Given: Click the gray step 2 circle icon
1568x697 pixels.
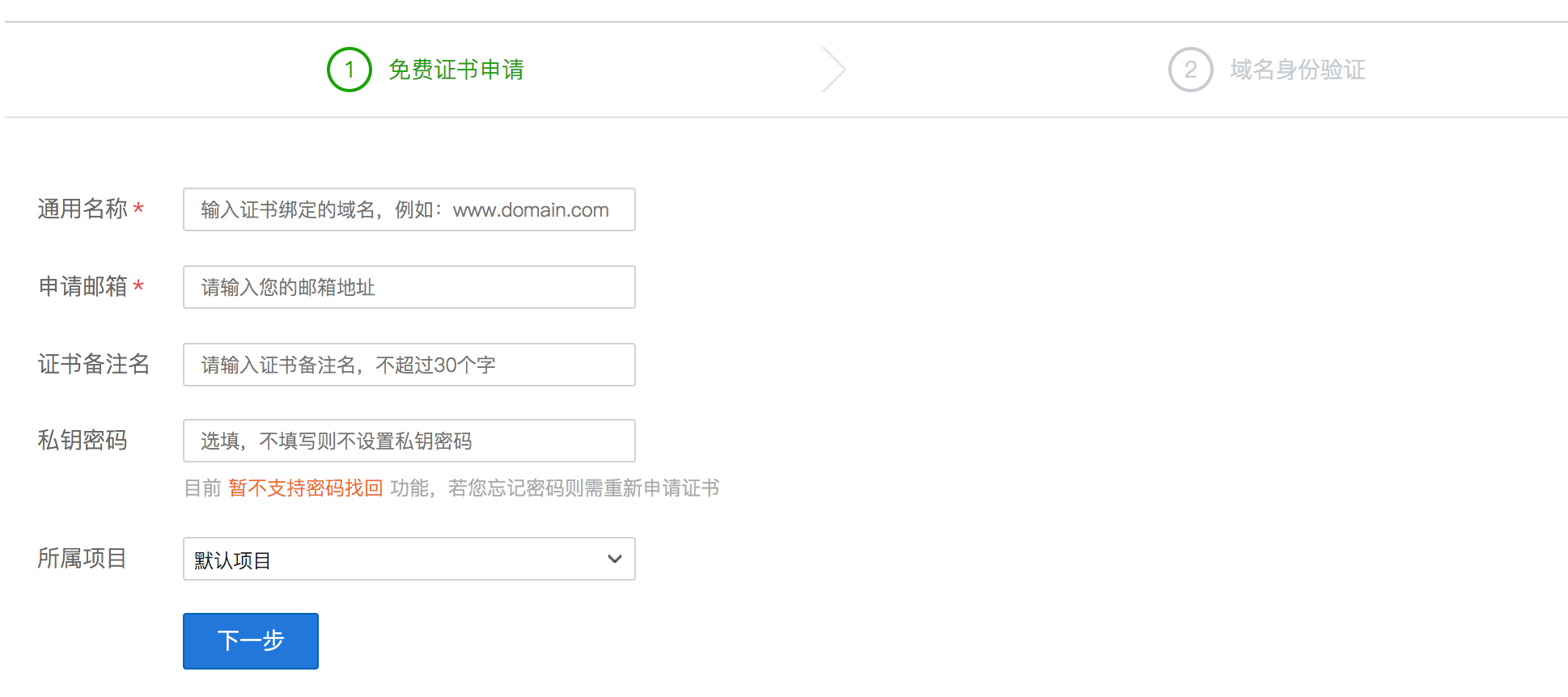Looking at the screenshot, I should coord(1190,70).
